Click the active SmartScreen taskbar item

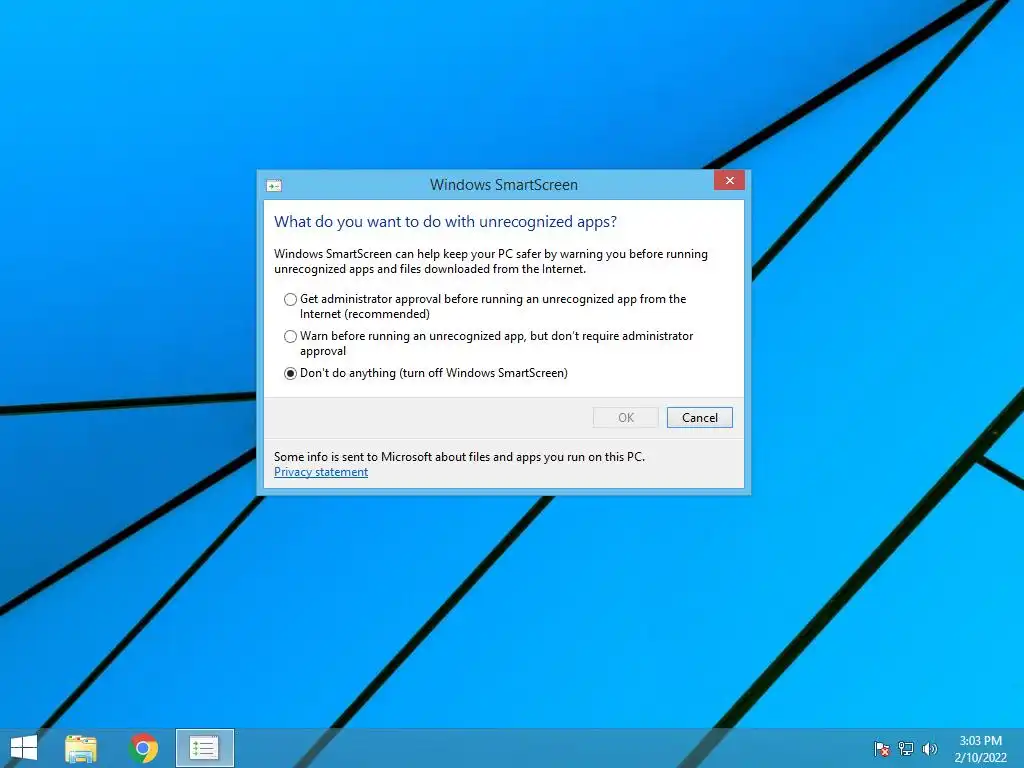click(204, 748)
